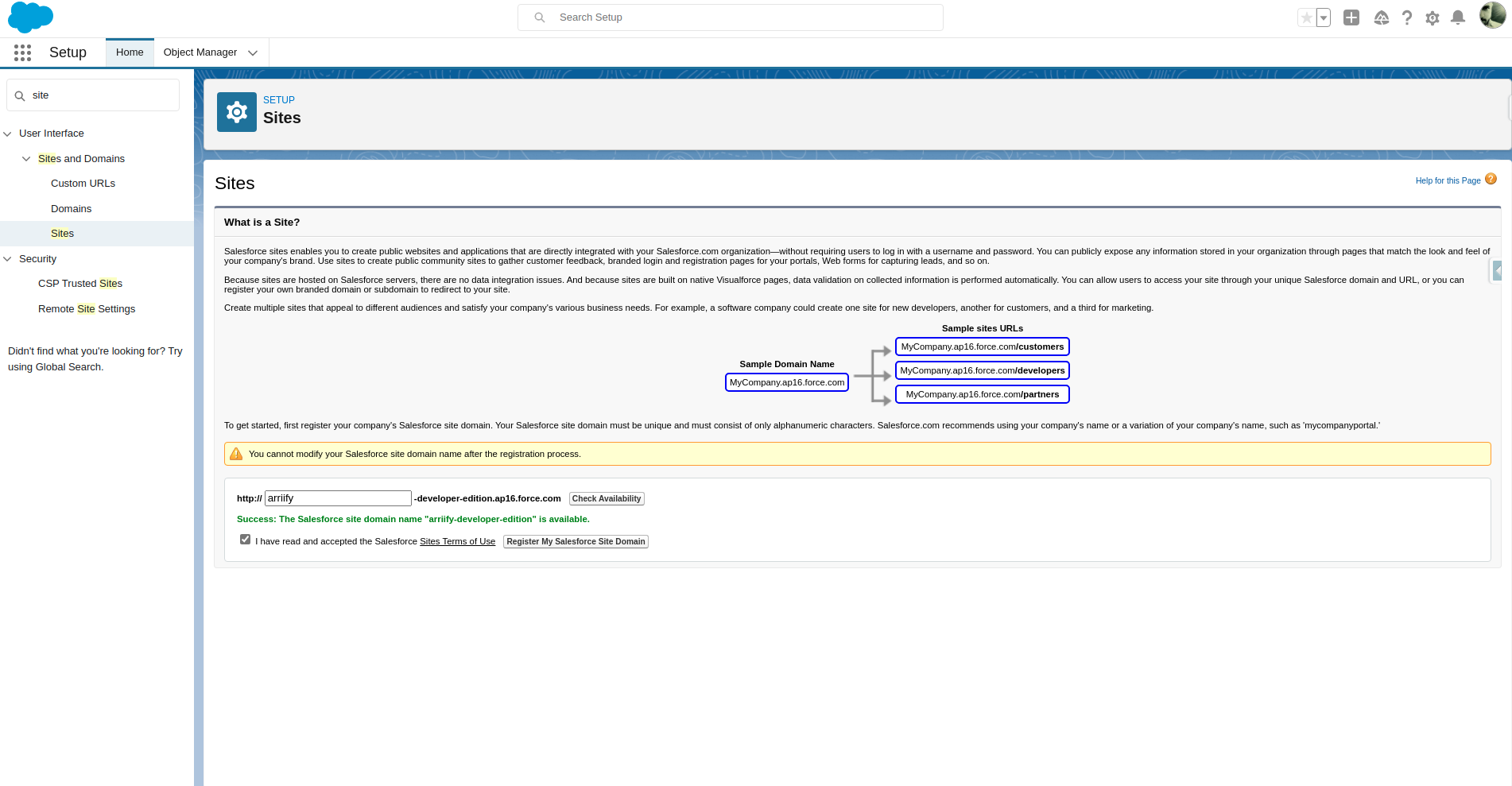Click the 'cannot modify' domain warning text

point(415,454)
